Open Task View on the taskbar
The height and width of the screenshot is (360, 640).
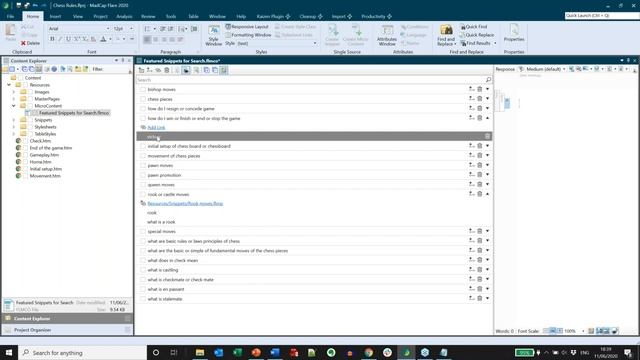click(174, 352)
